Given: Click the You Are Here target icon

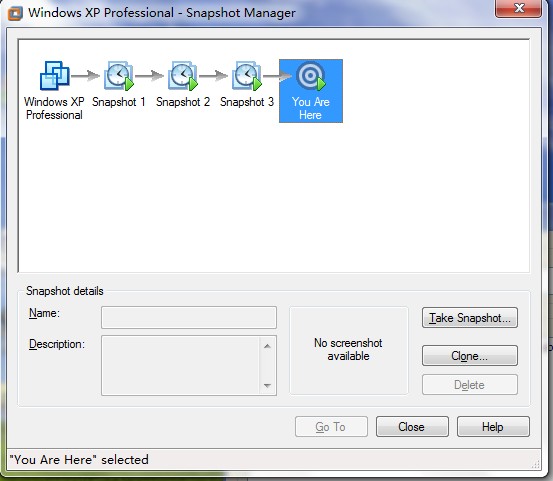Looking at the screenshot, I should coord(311,75).
